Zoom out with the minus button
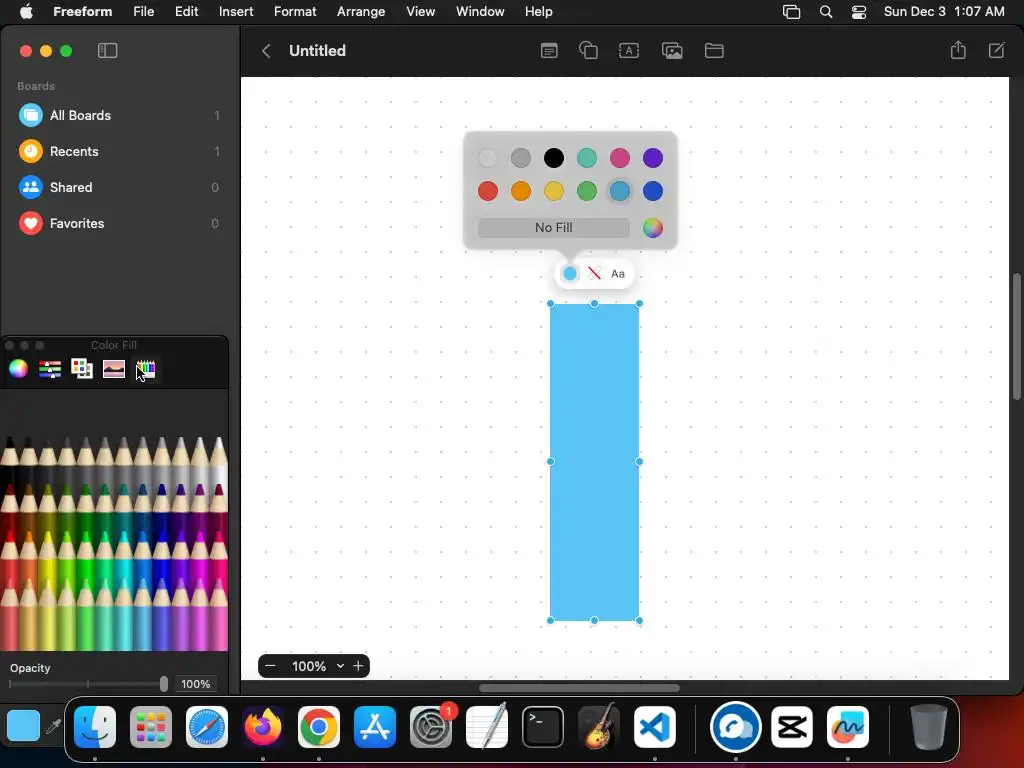Image resolution: width=1024 pixels, height=768 pixels. 270,666
